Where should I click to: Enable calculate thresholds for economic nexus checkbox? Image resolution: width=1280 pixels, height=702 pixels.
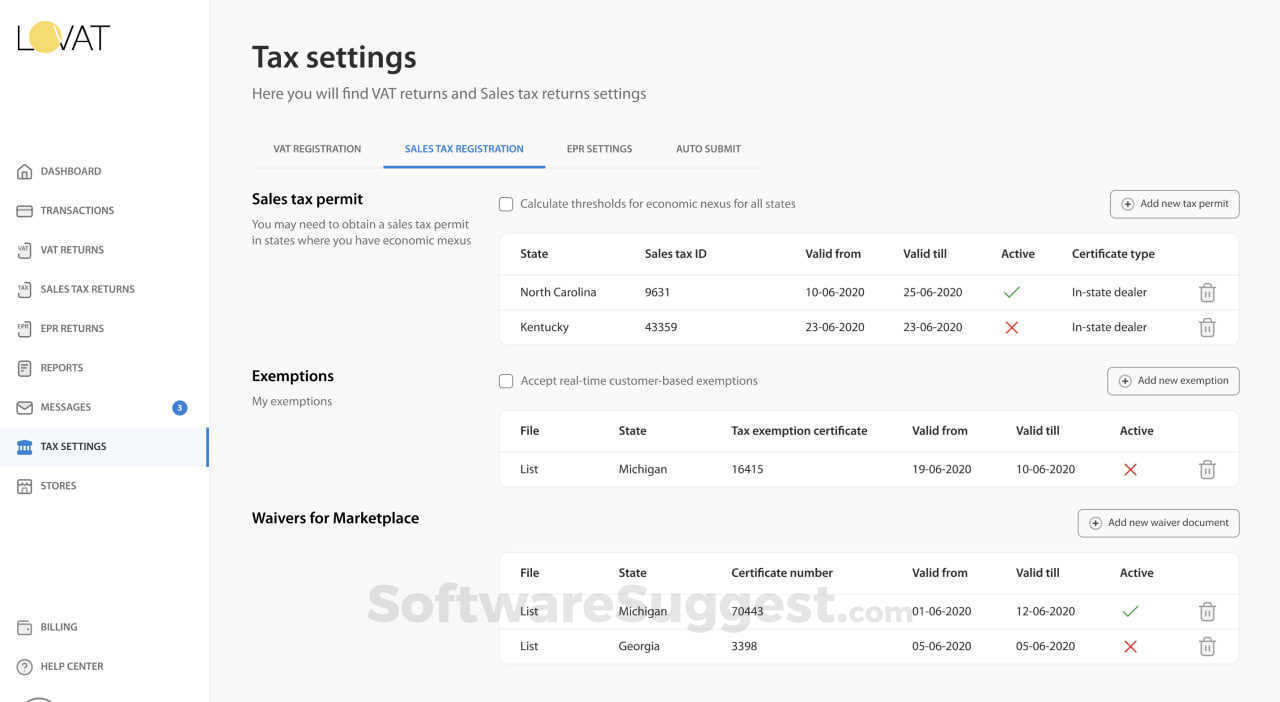(506, 204)
